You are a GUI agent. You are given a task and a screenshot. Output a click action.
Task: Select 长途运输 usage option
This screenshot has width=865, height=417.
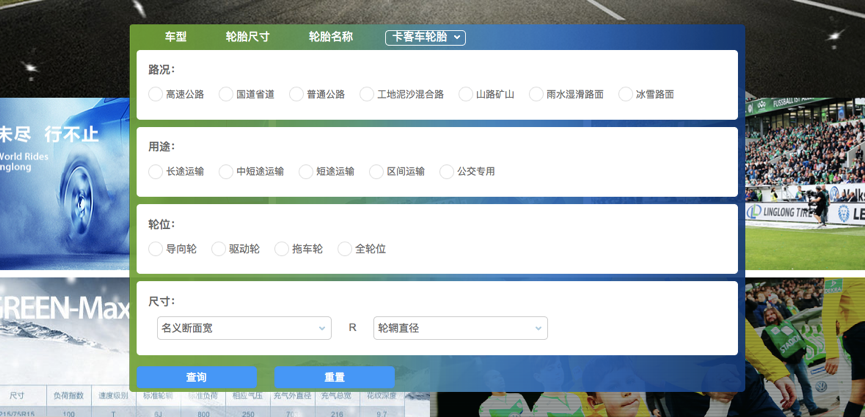tap(156, 172)
